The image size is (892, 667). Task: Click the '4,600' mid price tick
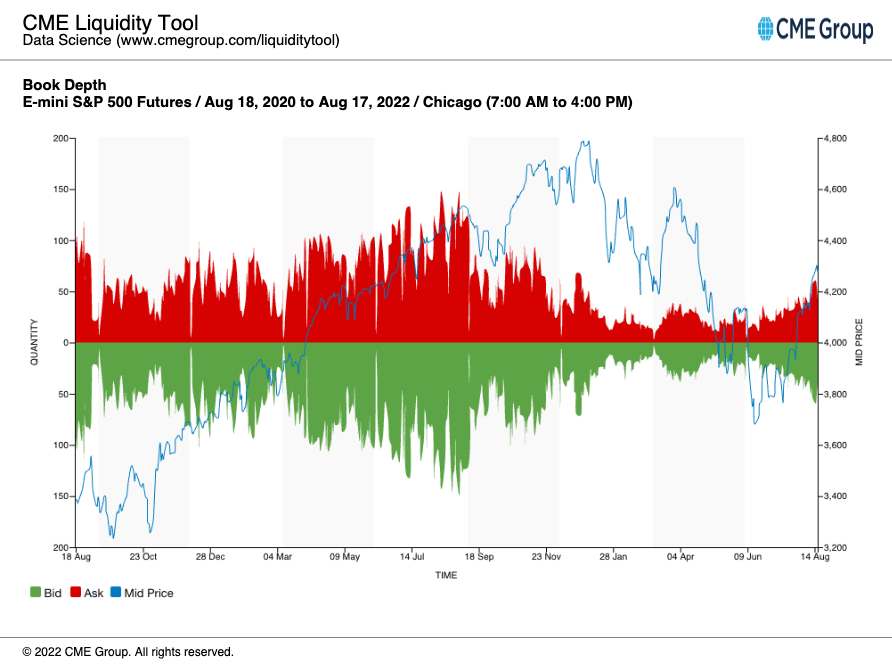pos(835,190)
